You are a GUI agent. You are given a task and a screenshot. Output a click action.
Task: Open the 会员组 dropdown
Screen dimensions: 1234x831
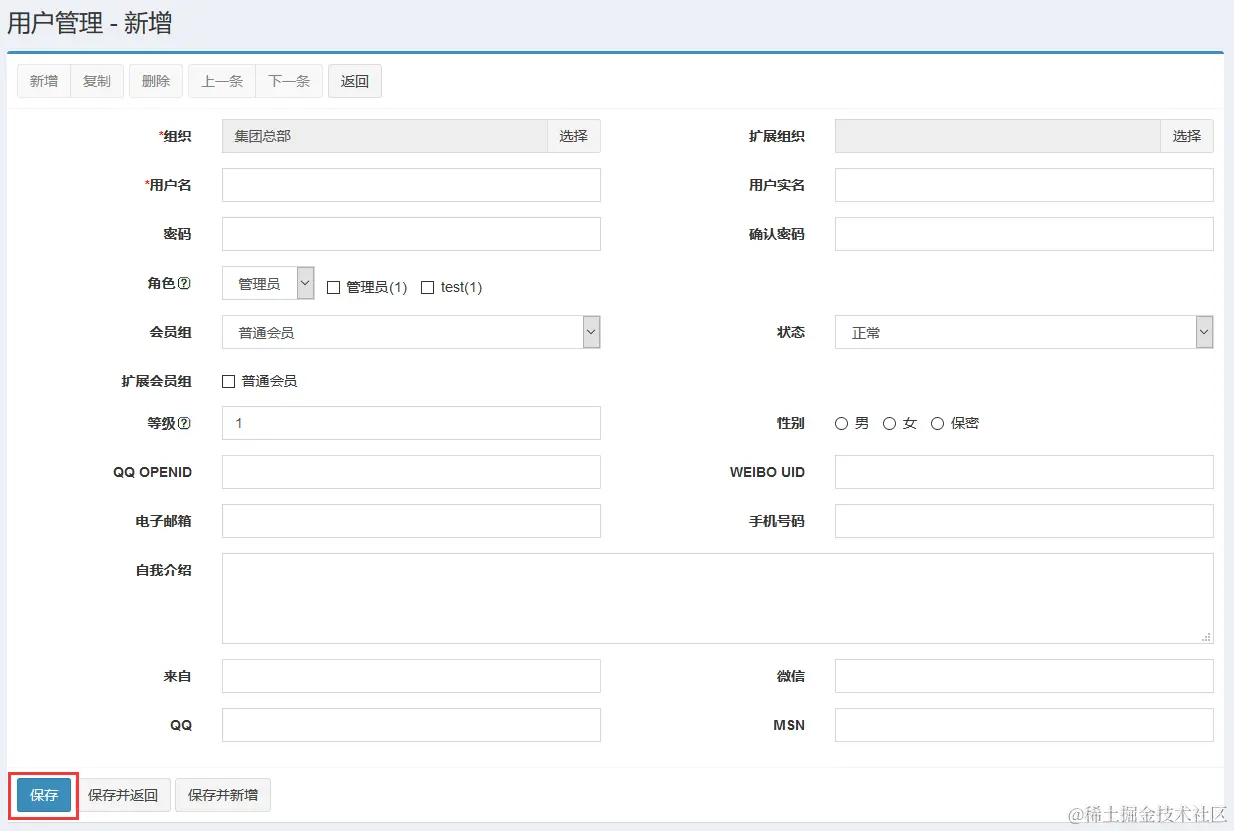click(411, 332)
